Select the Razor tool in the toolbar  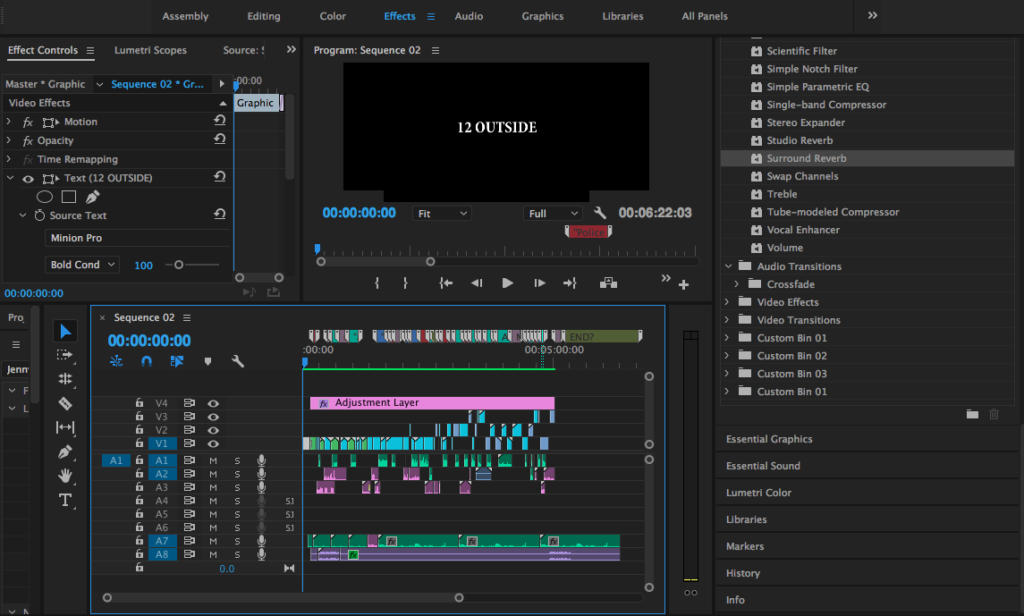[65, 403]
